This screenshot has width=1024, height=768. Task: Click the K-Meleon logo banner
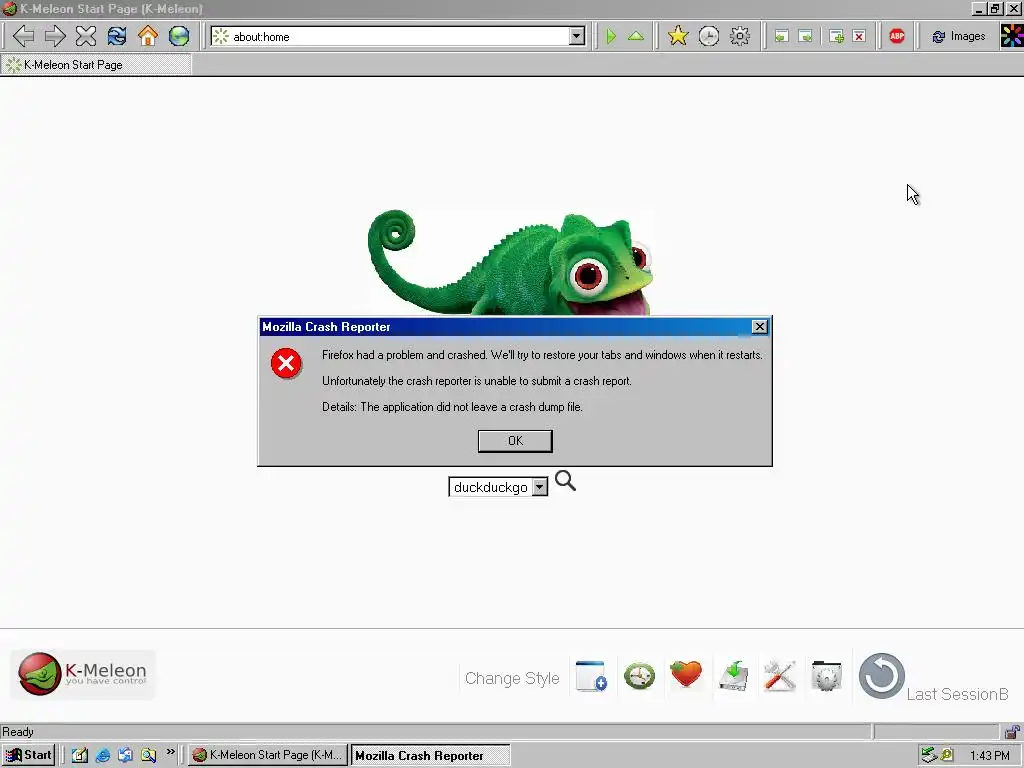tap(83, 675)
